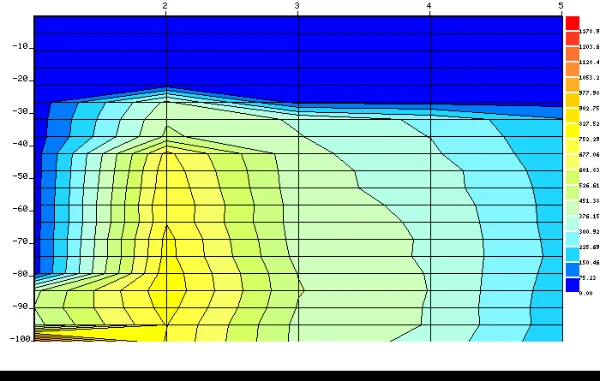Image resolution: width=600 pixels, height=381 pixels.
Task: Click legend swatch between 1203.6 and 1278.9
Action: (572, 39)
